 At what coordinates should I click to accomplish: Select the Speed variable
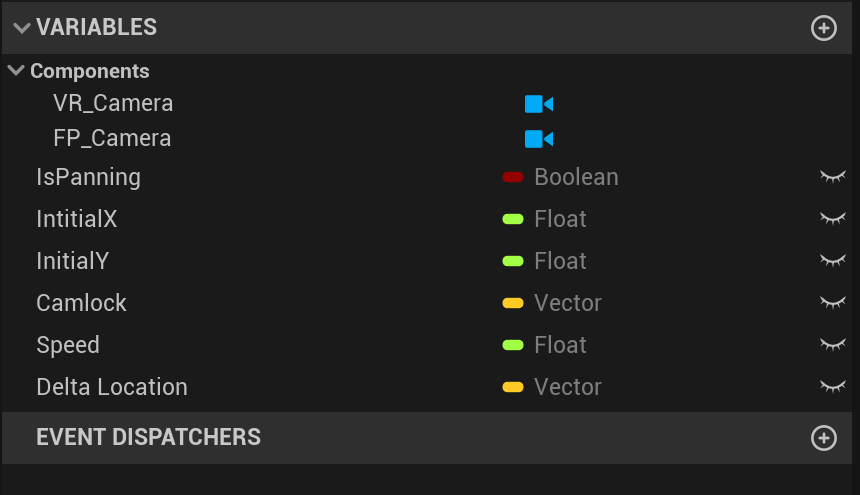point(68,345)
